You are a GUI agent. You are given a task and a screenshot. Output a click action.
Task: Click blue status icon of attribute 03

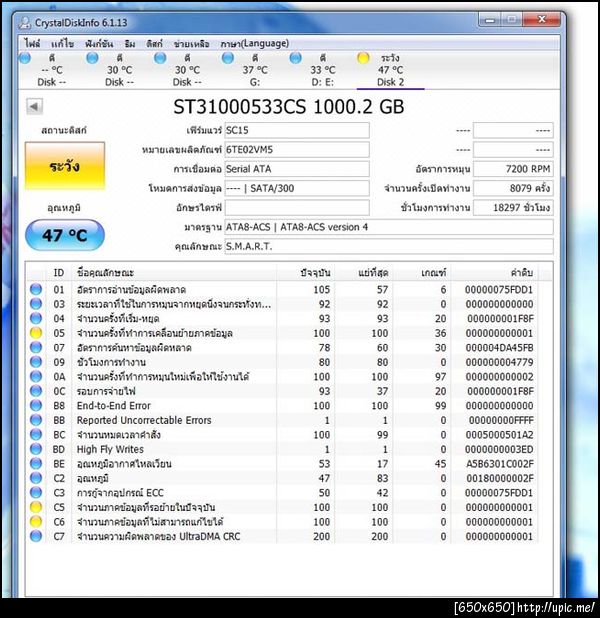(36, 304)
